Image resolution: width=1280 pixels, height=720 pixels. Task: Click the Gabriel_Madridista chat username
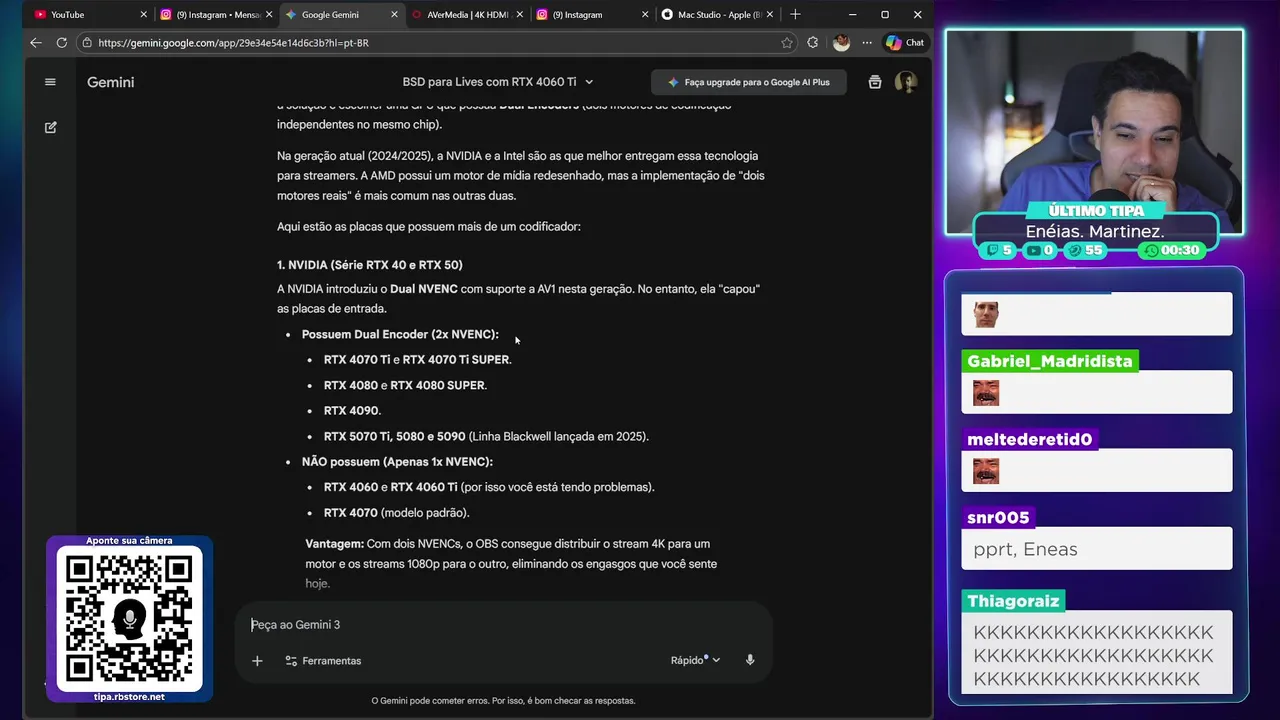click(1049, 361)
